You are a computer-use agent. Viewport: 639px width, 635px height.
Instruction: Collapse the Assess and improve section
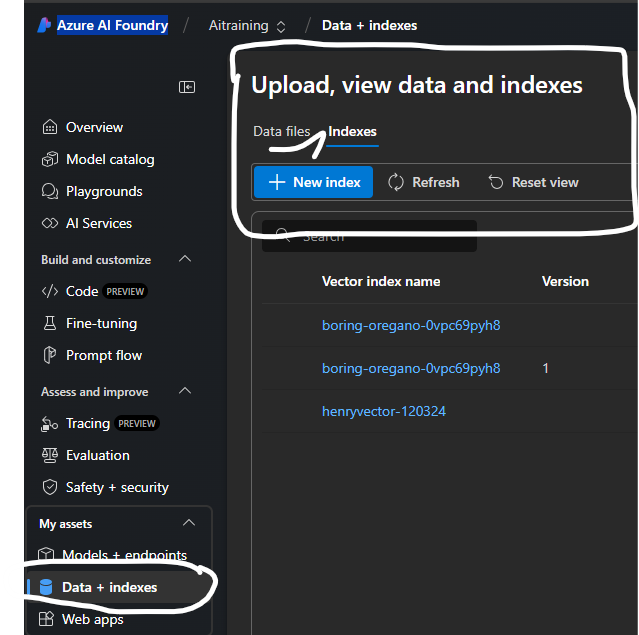185,391
